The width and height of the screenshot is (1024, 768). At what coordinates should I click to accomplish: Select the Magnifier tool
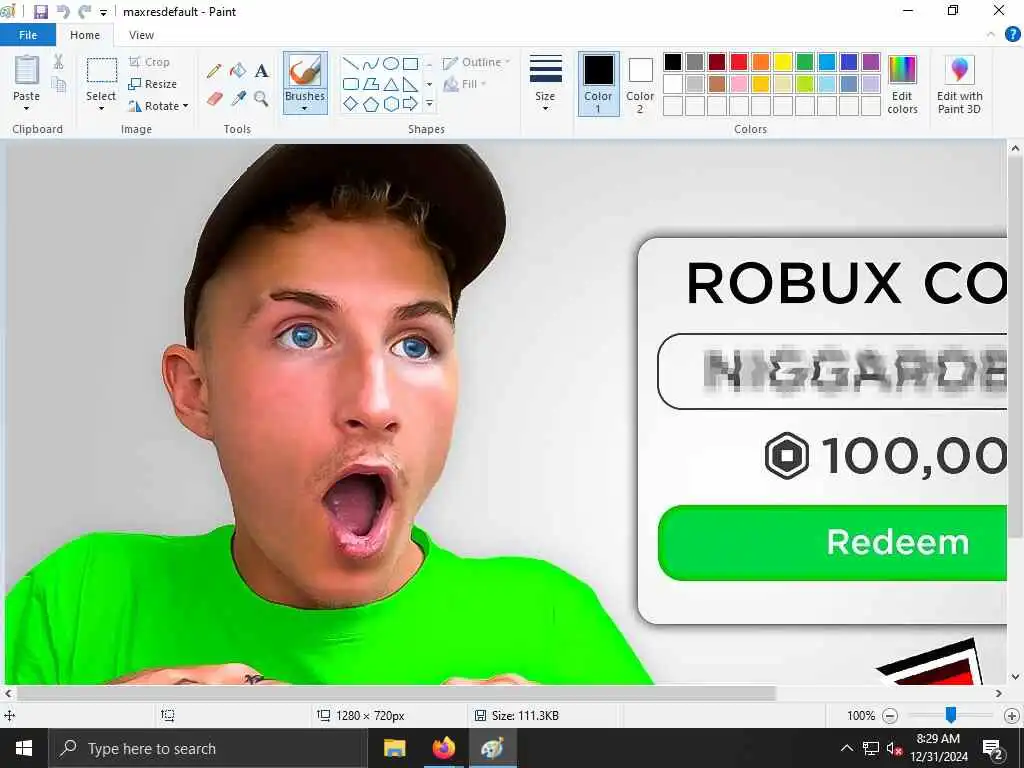261,99
